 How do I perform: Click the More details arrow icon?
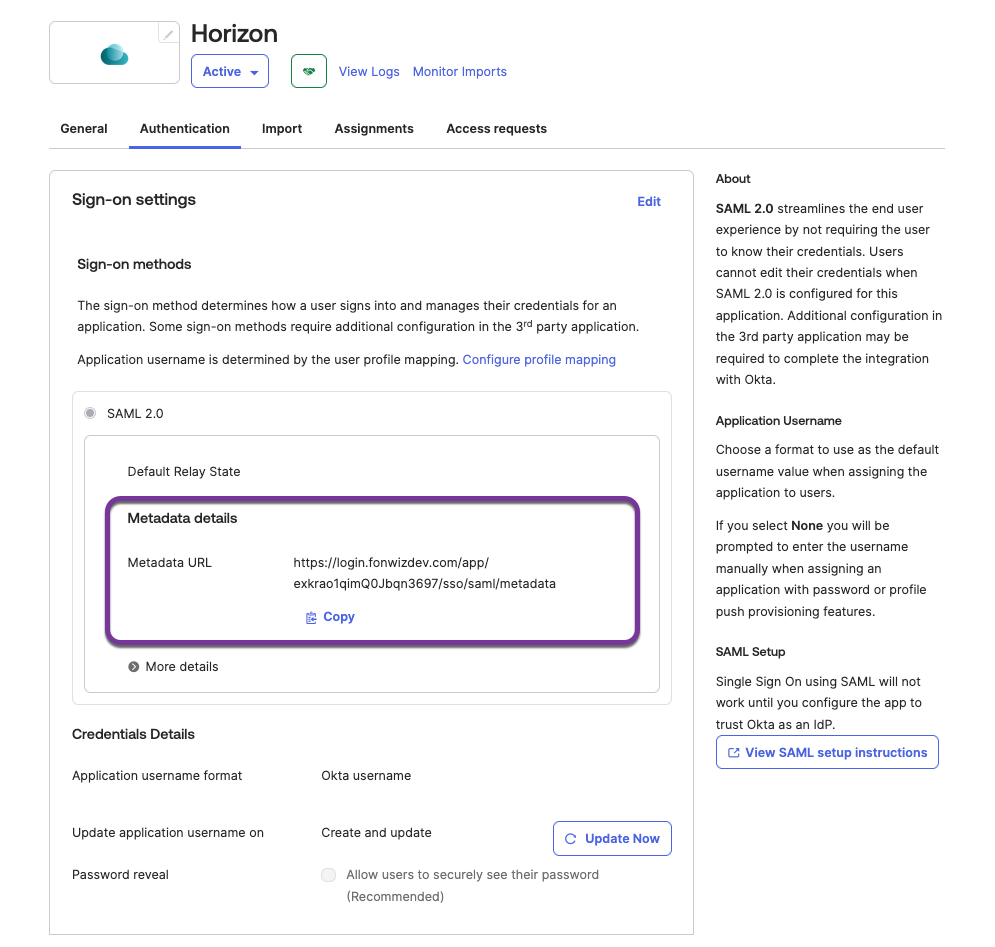(x=134, y=667)
